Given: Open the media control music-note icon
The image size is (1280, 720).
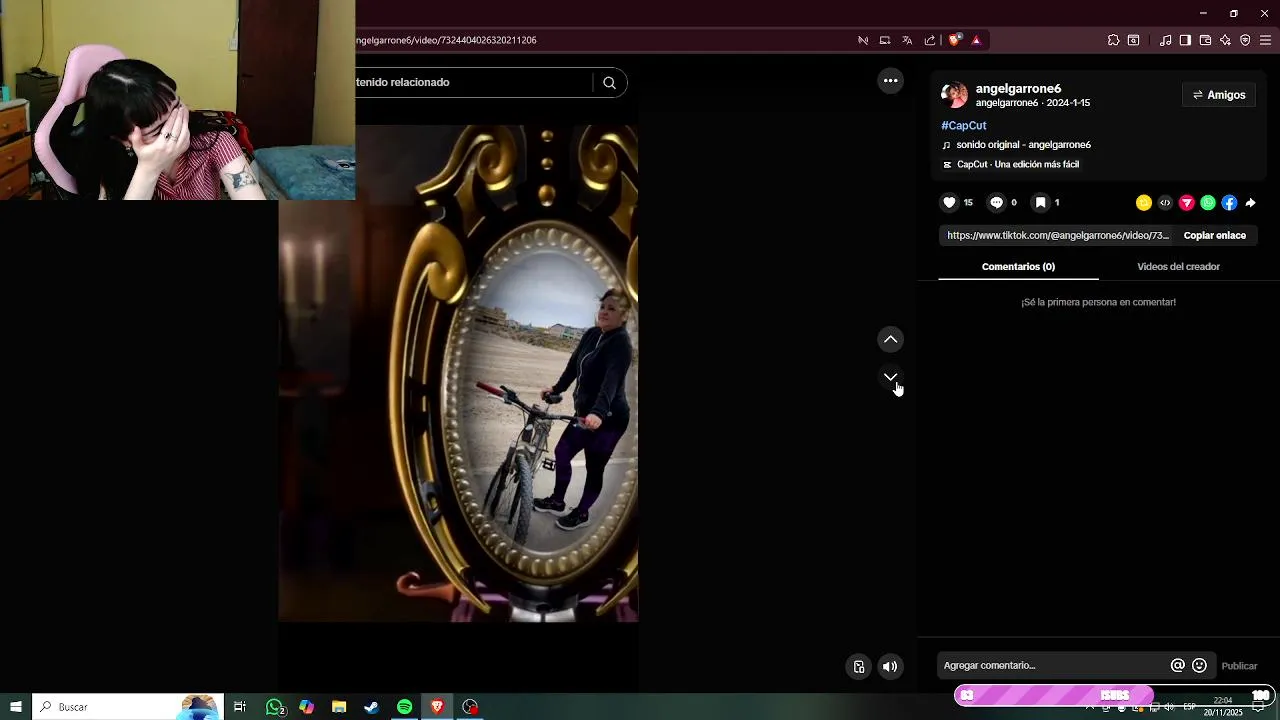Looking at the screenshot, I should [1165, 40].
